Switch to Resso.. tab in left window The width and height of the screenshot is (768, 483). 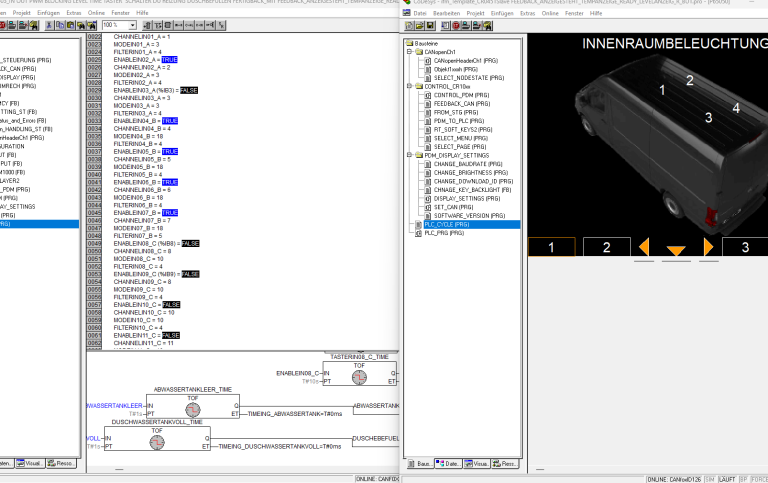tap(61, 463)
